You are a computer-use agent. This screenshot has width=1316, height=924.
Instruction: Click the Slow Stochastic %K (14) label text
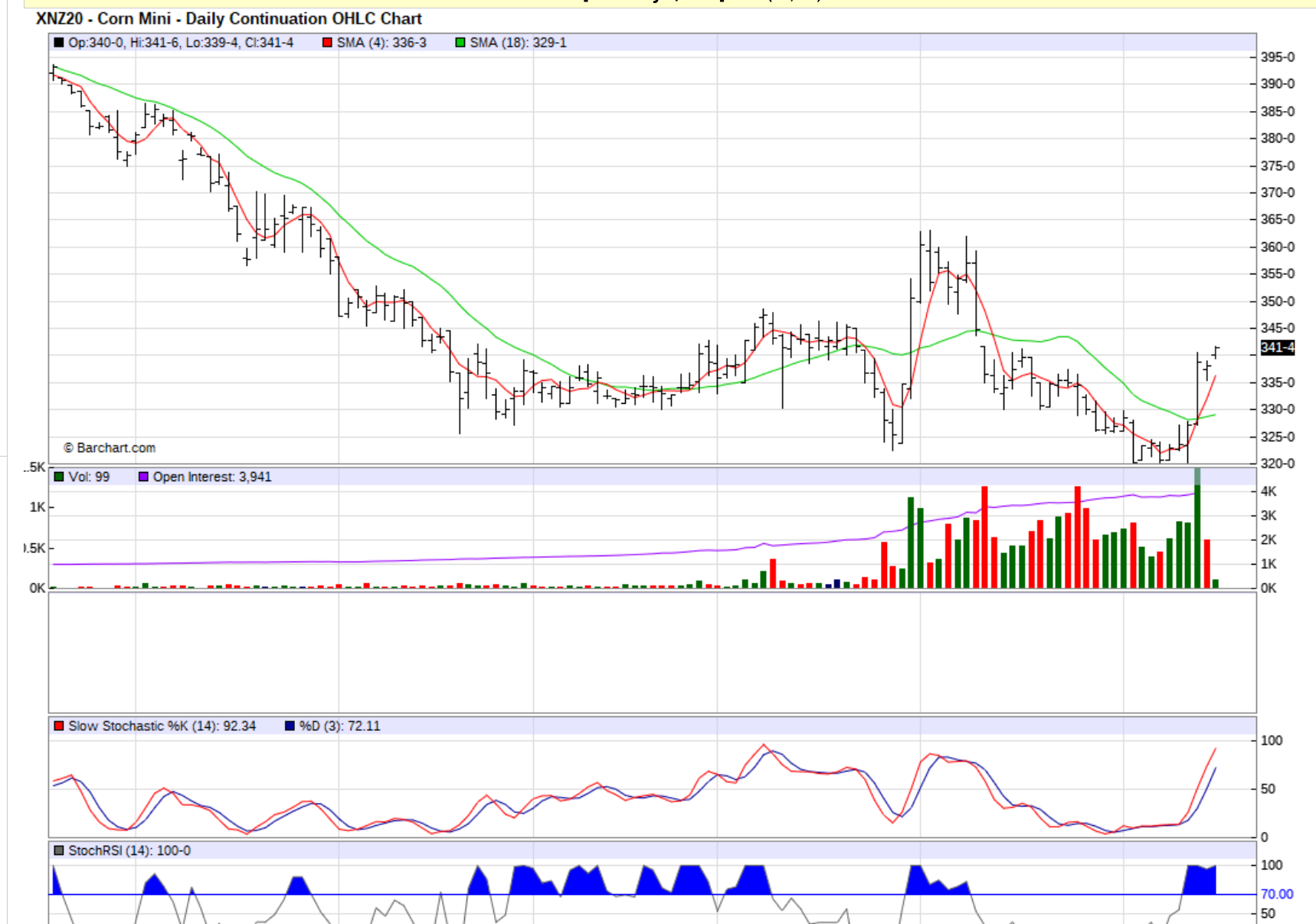coord(162,726)
